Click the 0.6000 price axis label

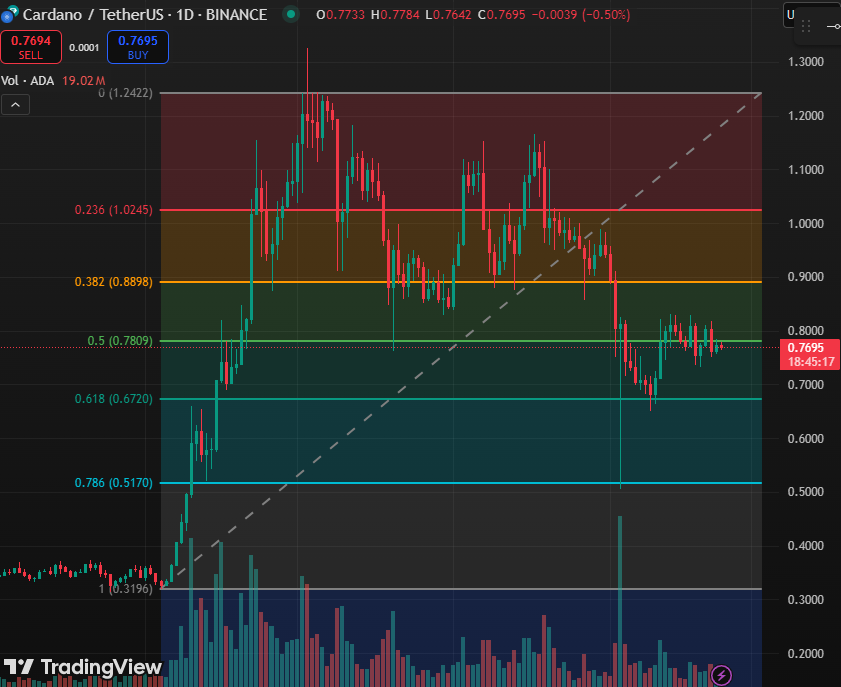click(805, 439)
